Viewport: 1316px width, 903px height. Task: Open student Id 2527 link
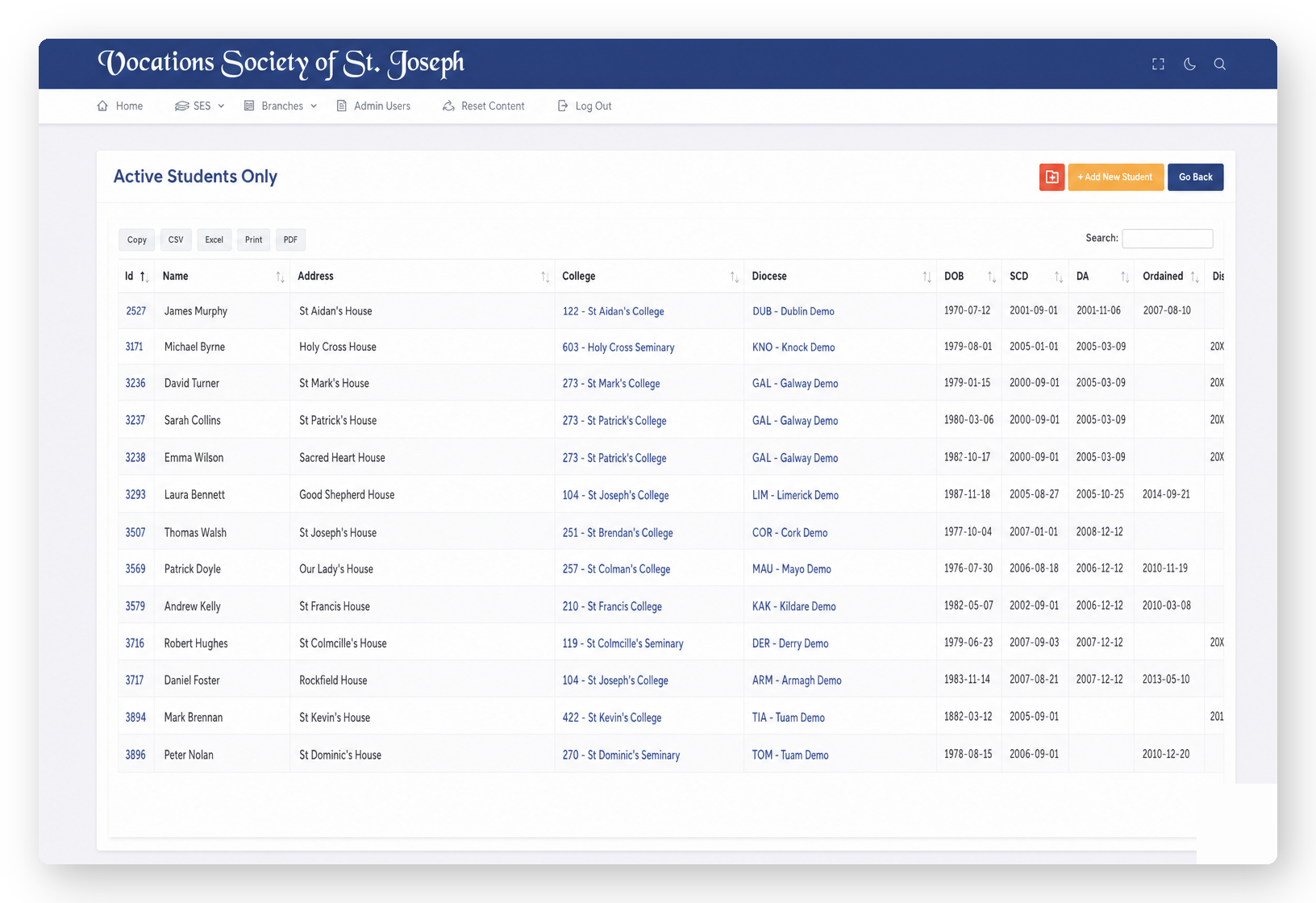135,311
